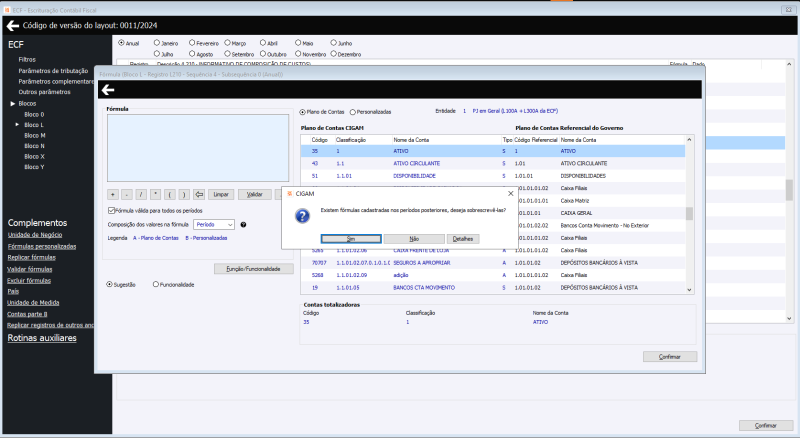Choose the Funcionalidade radio option

tap(156, 284)
